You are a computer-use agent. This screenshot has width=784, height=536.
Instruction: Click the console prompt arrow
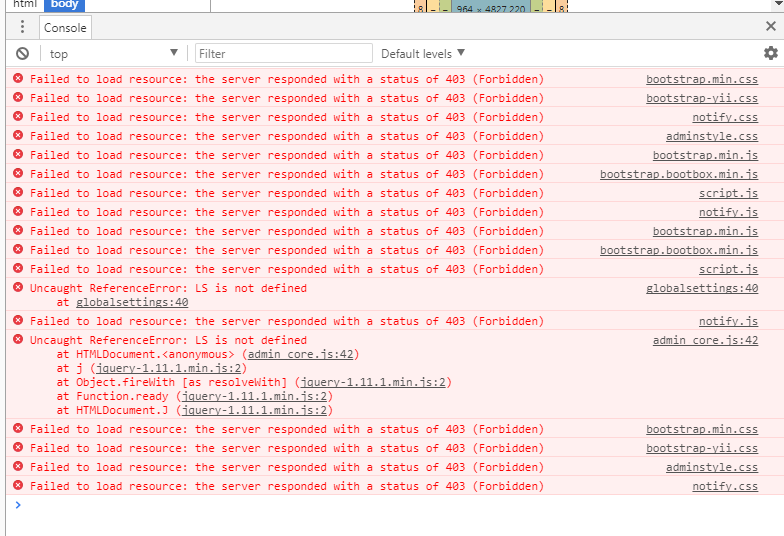click(17, 505)
